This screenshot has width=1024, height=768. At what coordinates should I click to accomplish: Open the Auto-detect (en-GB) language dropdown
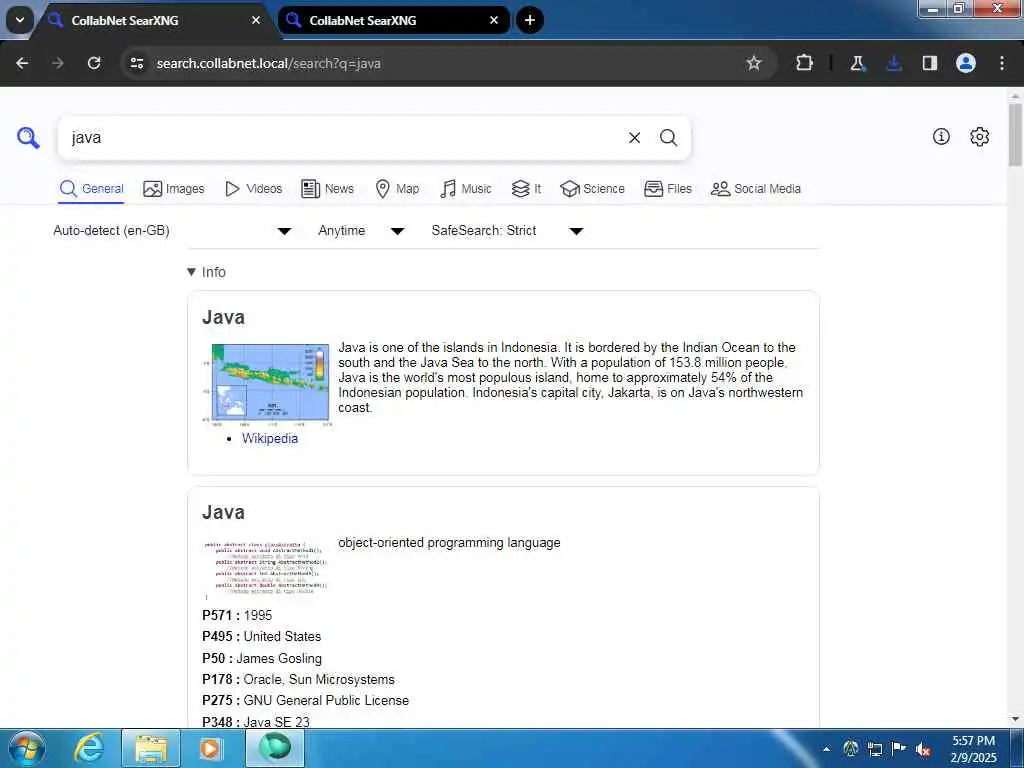click(x=172, y=231)
